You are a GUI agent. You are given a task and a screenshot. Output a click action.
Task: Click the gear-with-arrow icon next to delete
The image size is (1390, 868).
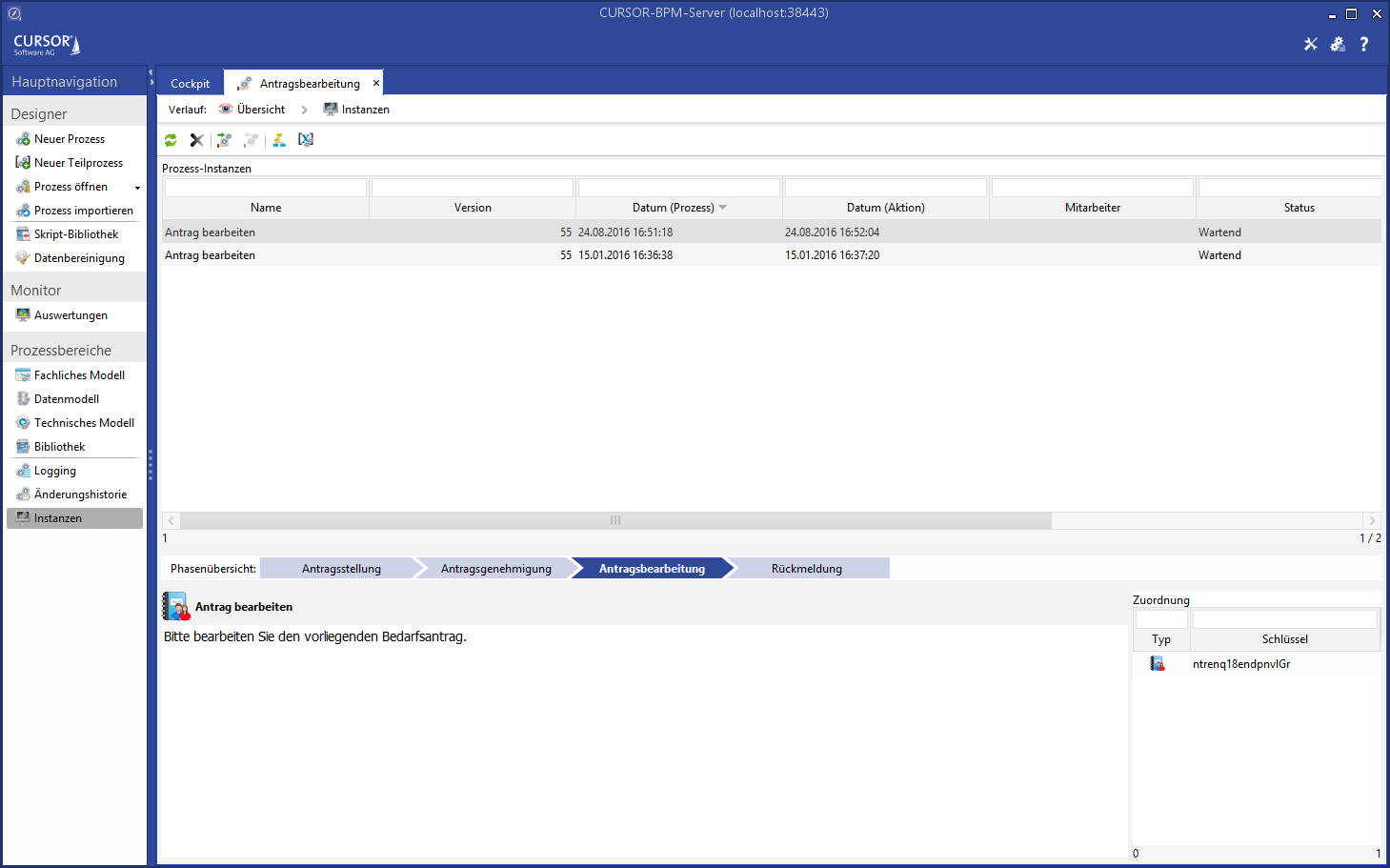point(225,140)
